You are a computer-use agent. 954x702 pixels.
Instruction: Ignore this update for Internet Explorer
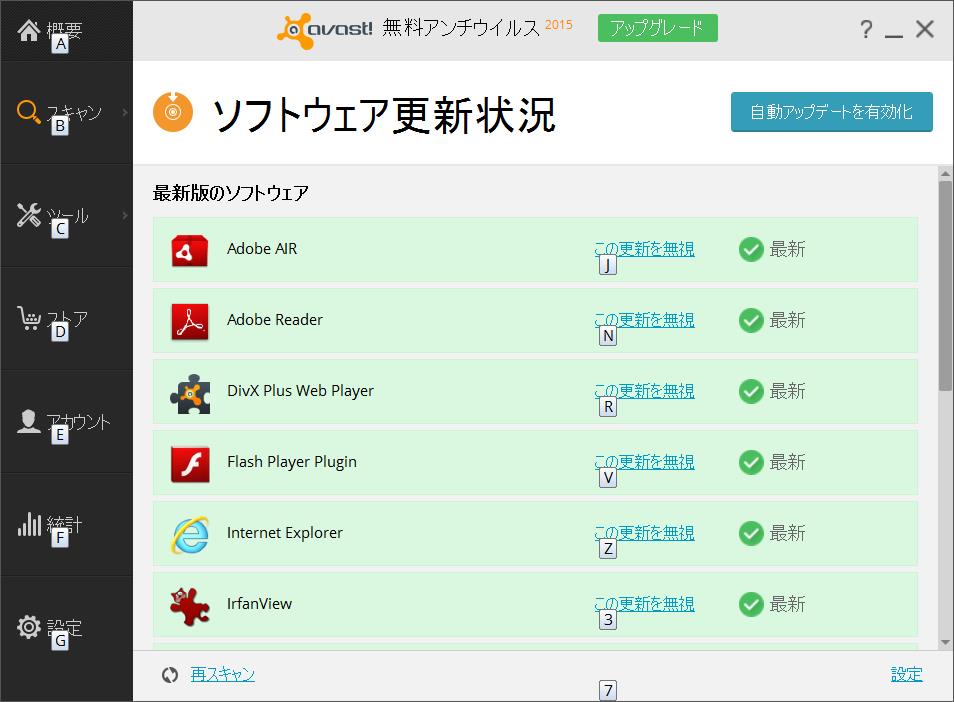(x=644, y=533)
